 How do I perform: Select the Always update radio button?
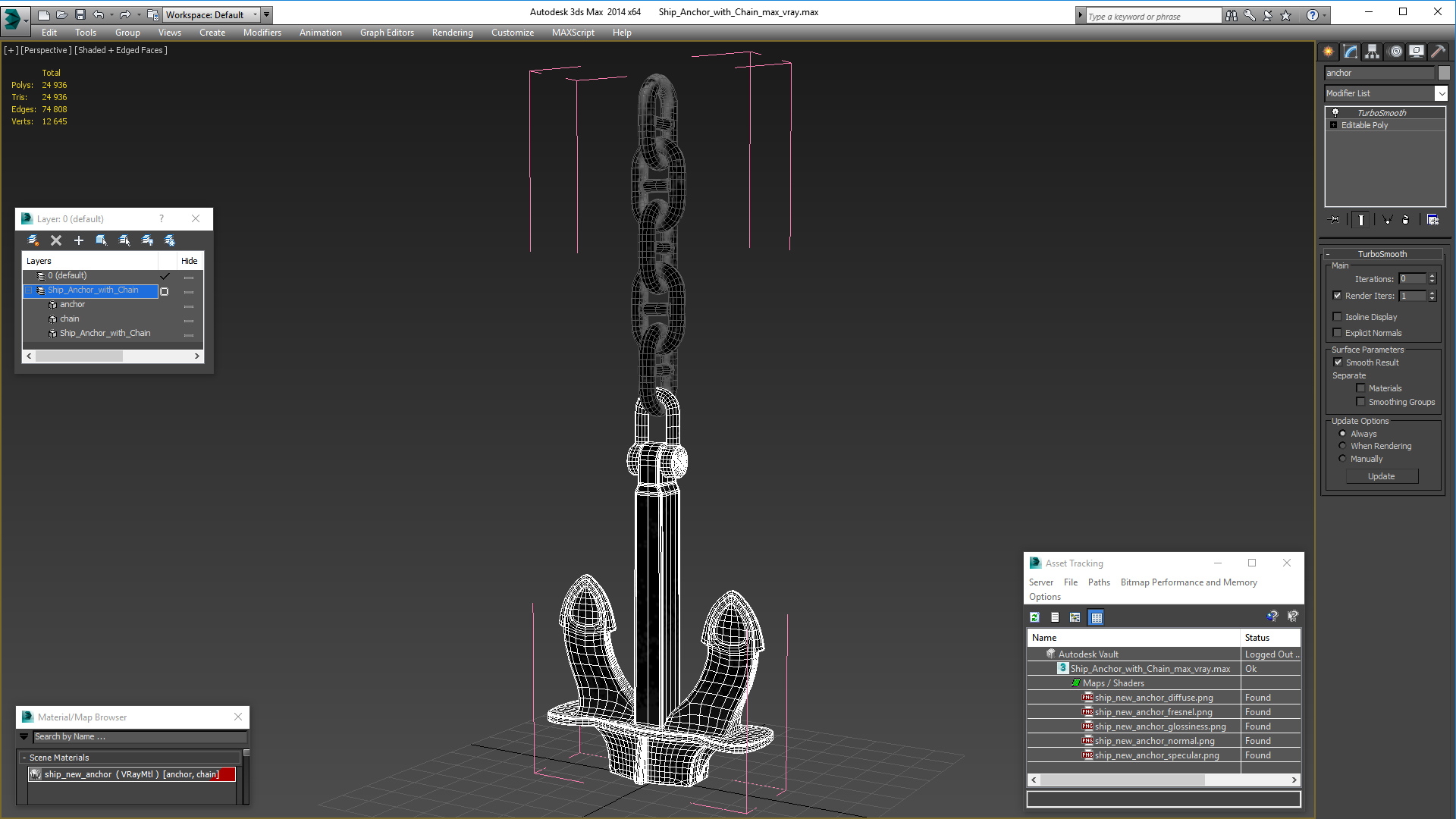click(1343, 434)
